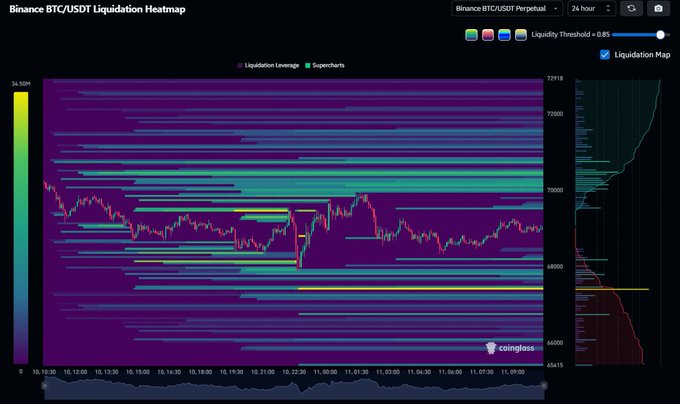The height and width of the screenshot is (404, 680).
Task: Select the red-pink color theme swatch
Action: coord(488,35)
